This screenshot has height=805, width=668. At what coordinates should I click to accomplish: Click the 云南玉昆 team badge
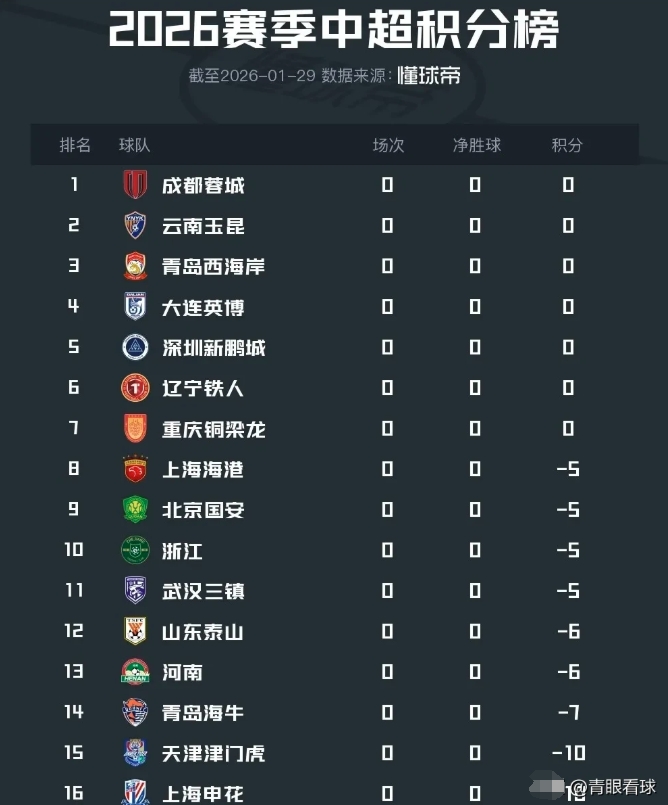point(135,226)
